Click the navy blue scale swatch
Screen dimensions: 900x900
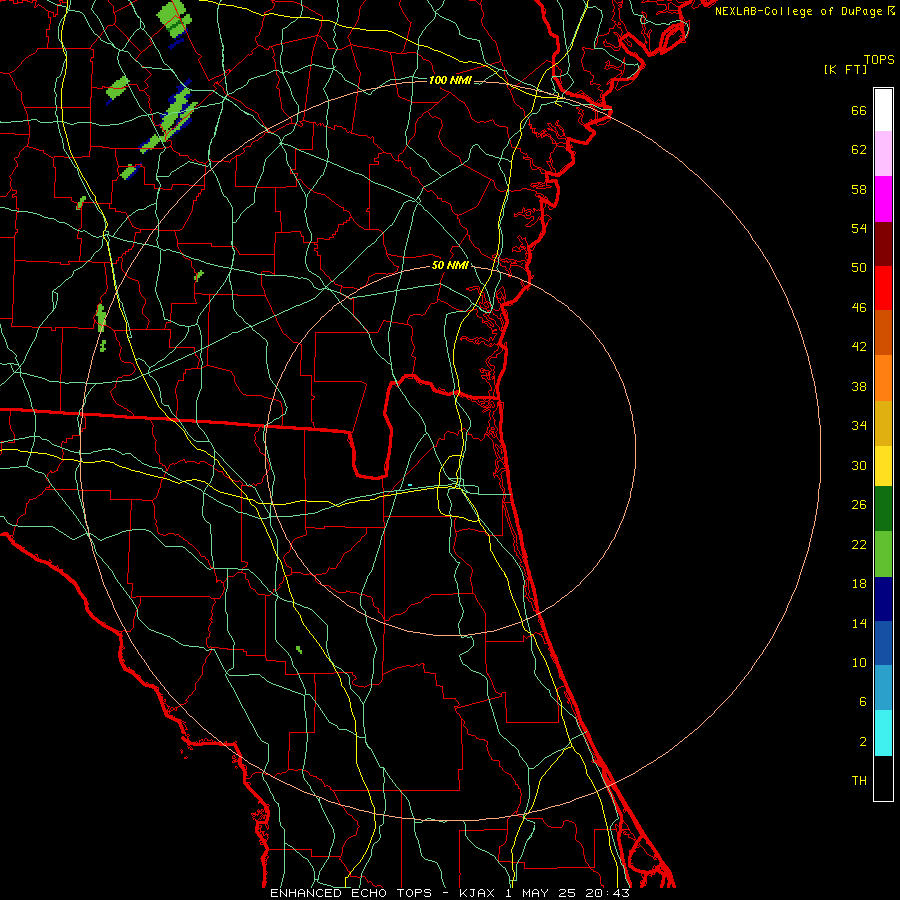coord(883,599)
